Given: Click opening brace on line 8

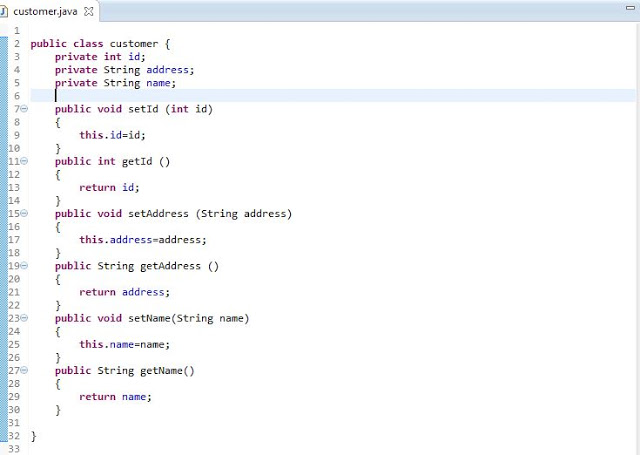Looking at the screenshot, I should point(58,122).
